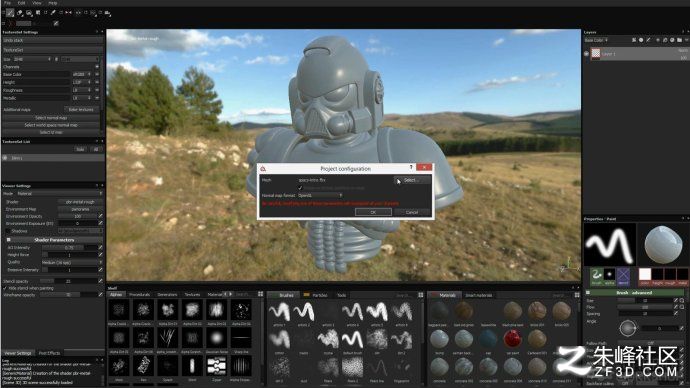Remove the Base Color channel with minus icon
Screen dimensions: 690x388
click(97, 74)
